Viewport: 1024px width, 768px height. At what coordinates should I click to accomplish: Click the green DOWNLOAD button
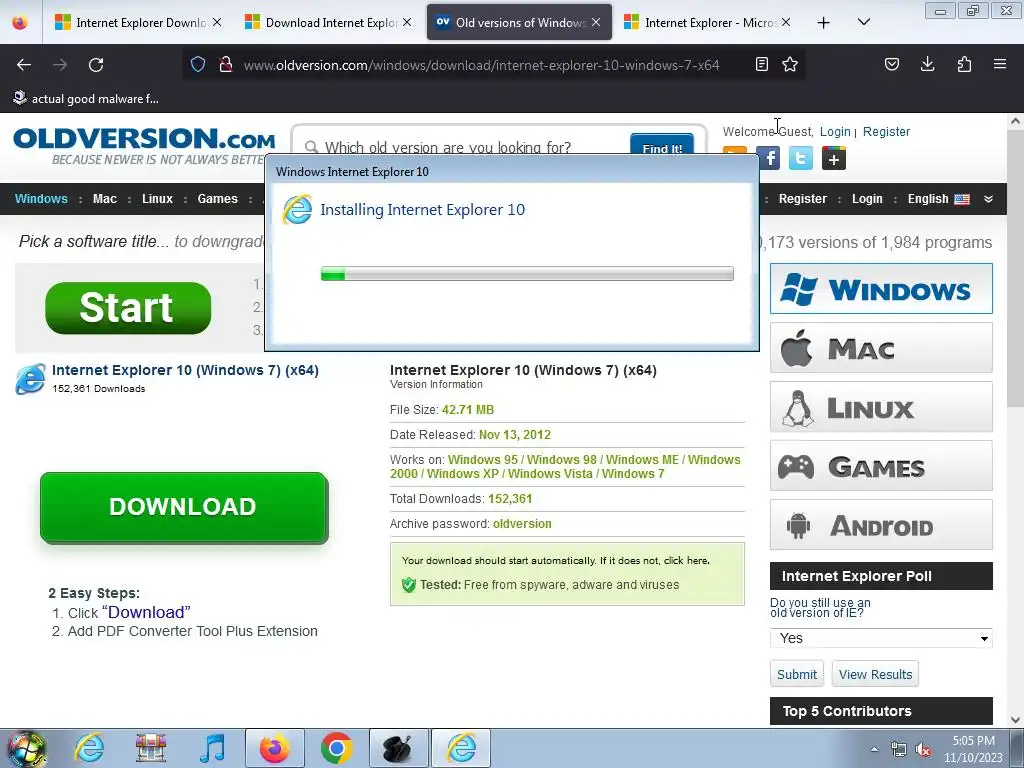(x=184, y=507)
